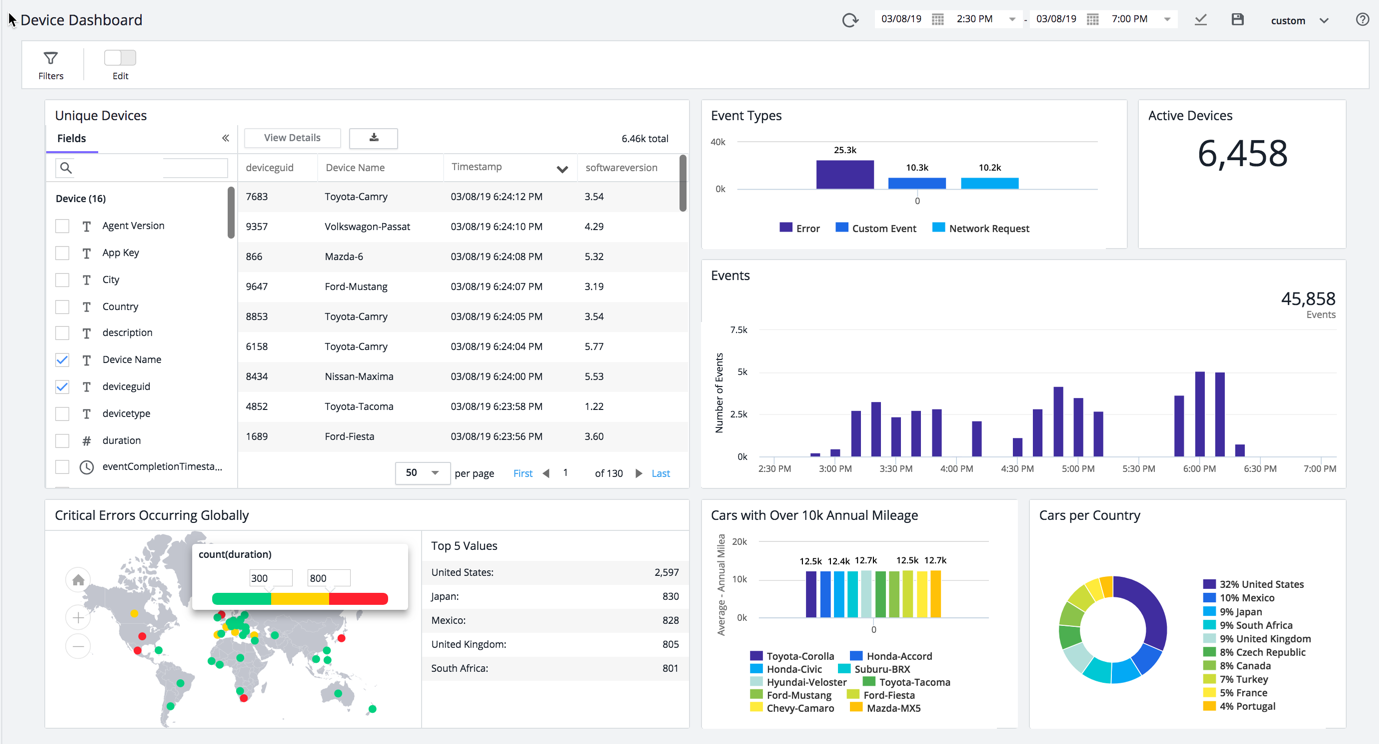Toggle the Network Request legend item

(981, 228)
